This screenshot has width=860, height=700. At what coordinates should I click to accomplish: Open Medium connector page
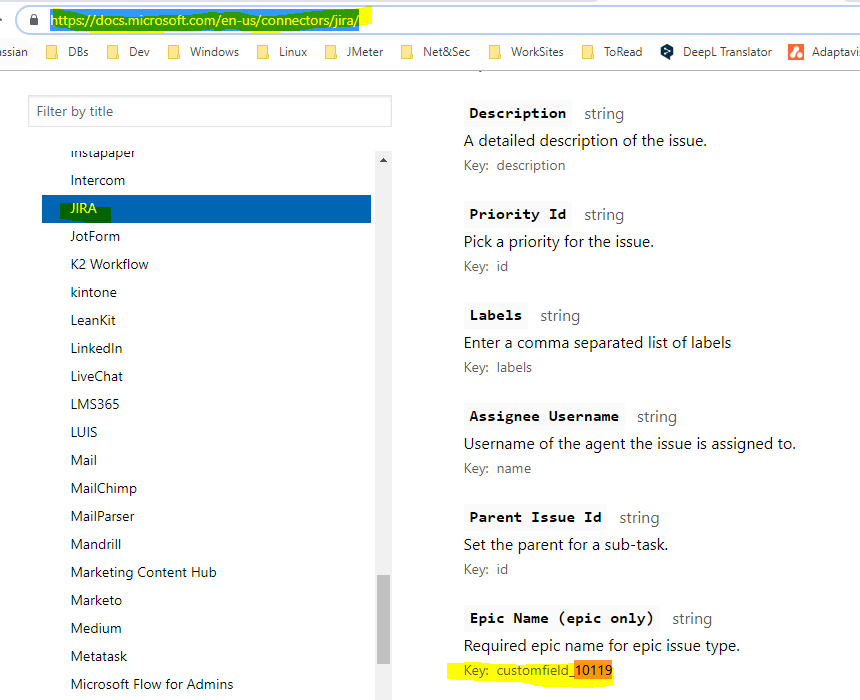tap(96, 628)
